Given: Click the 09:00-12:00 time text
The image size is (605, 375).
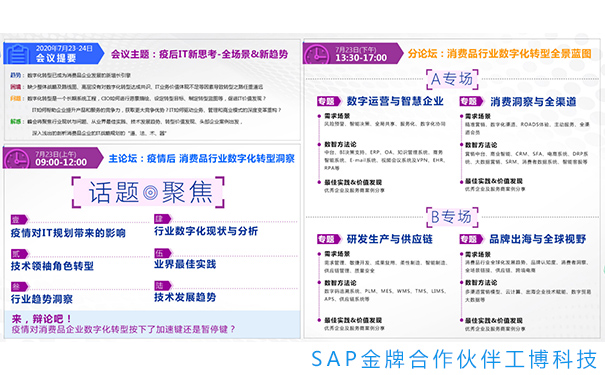Looking at the screenshot, I should tap(61, 162).
